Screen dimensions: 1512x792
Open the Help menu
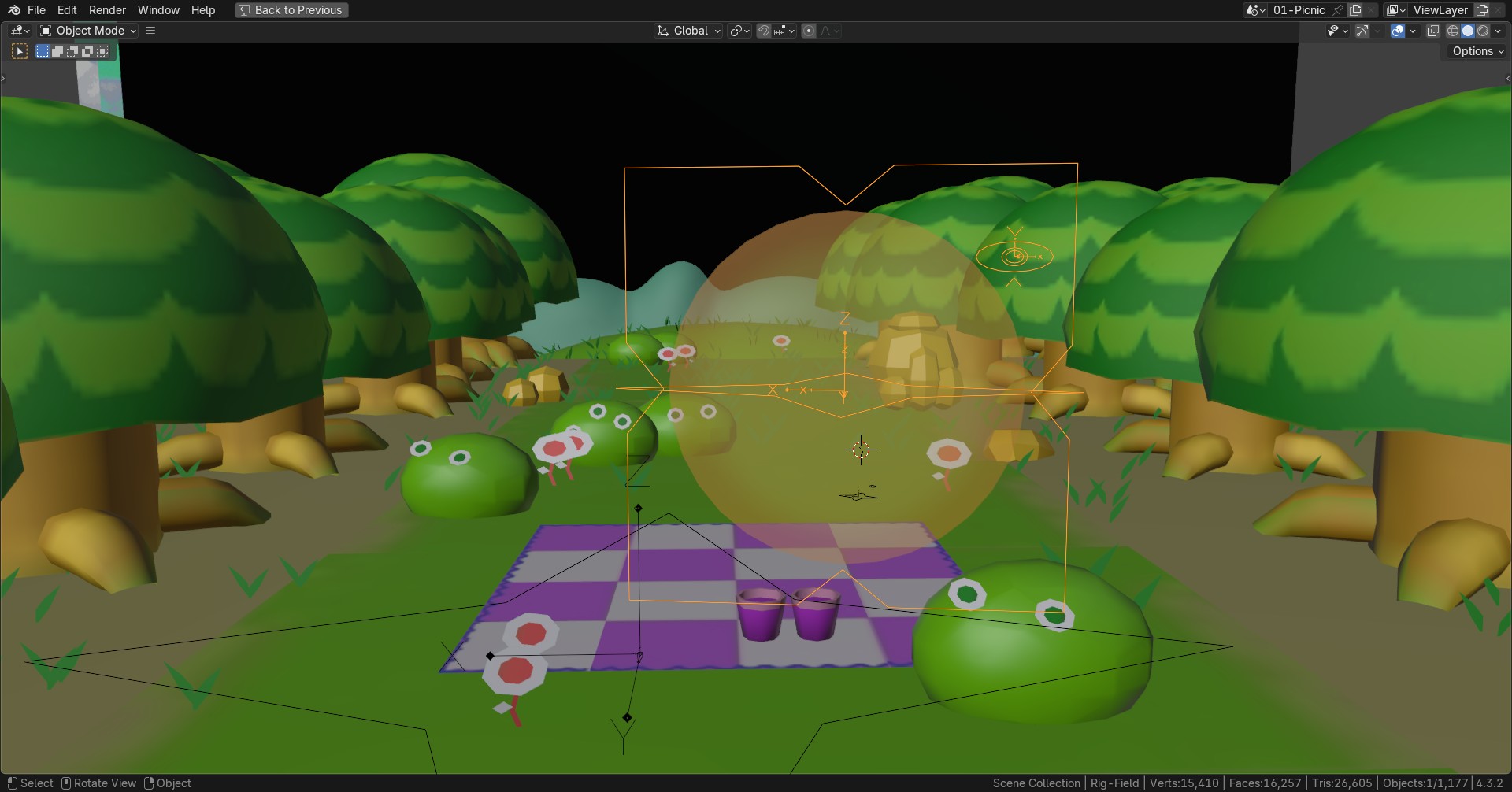pyautogui.click(x=203, y=10)
